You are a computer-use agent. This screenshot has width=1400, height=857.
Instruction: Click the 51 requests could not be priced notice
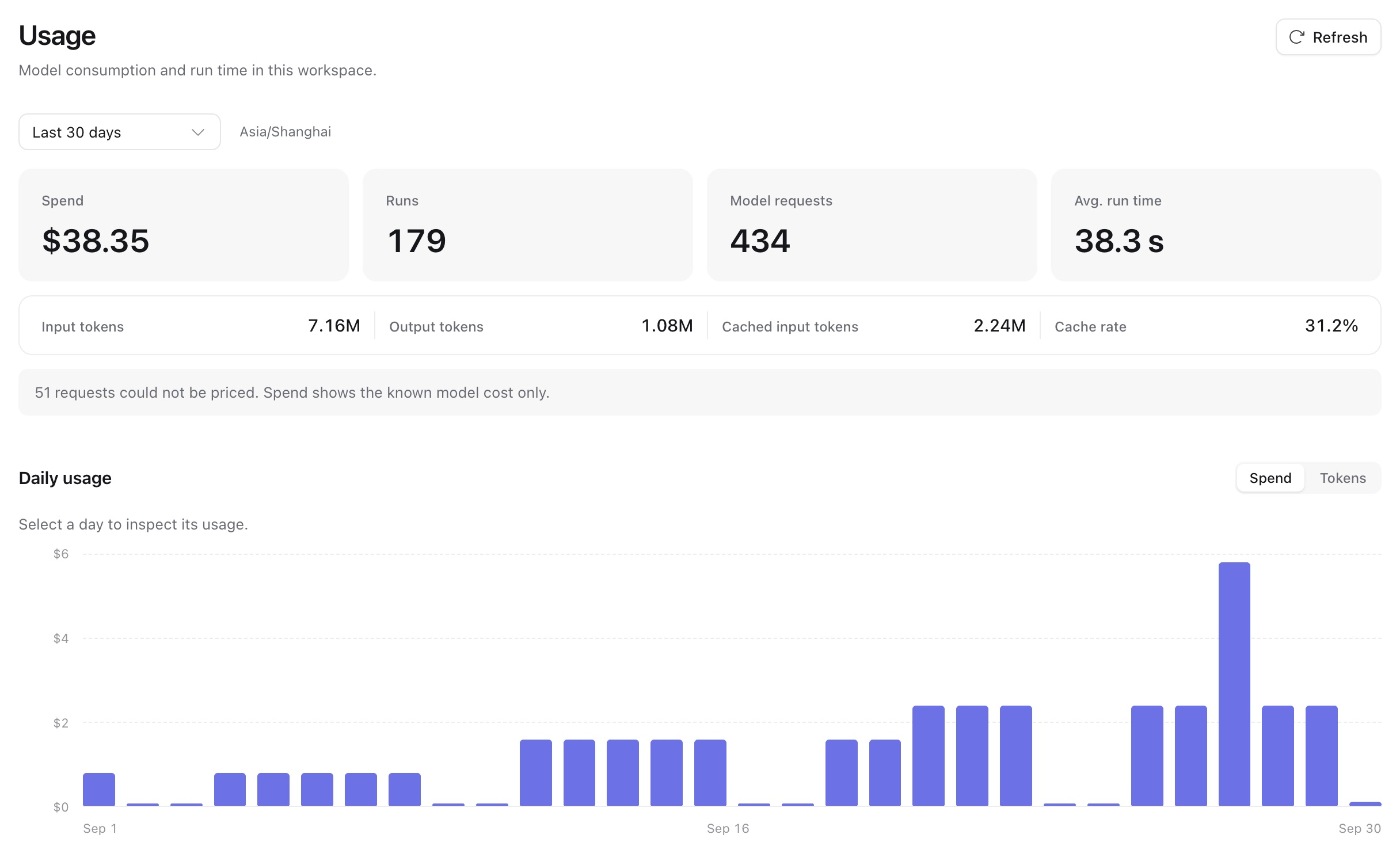tap(699, 393)
